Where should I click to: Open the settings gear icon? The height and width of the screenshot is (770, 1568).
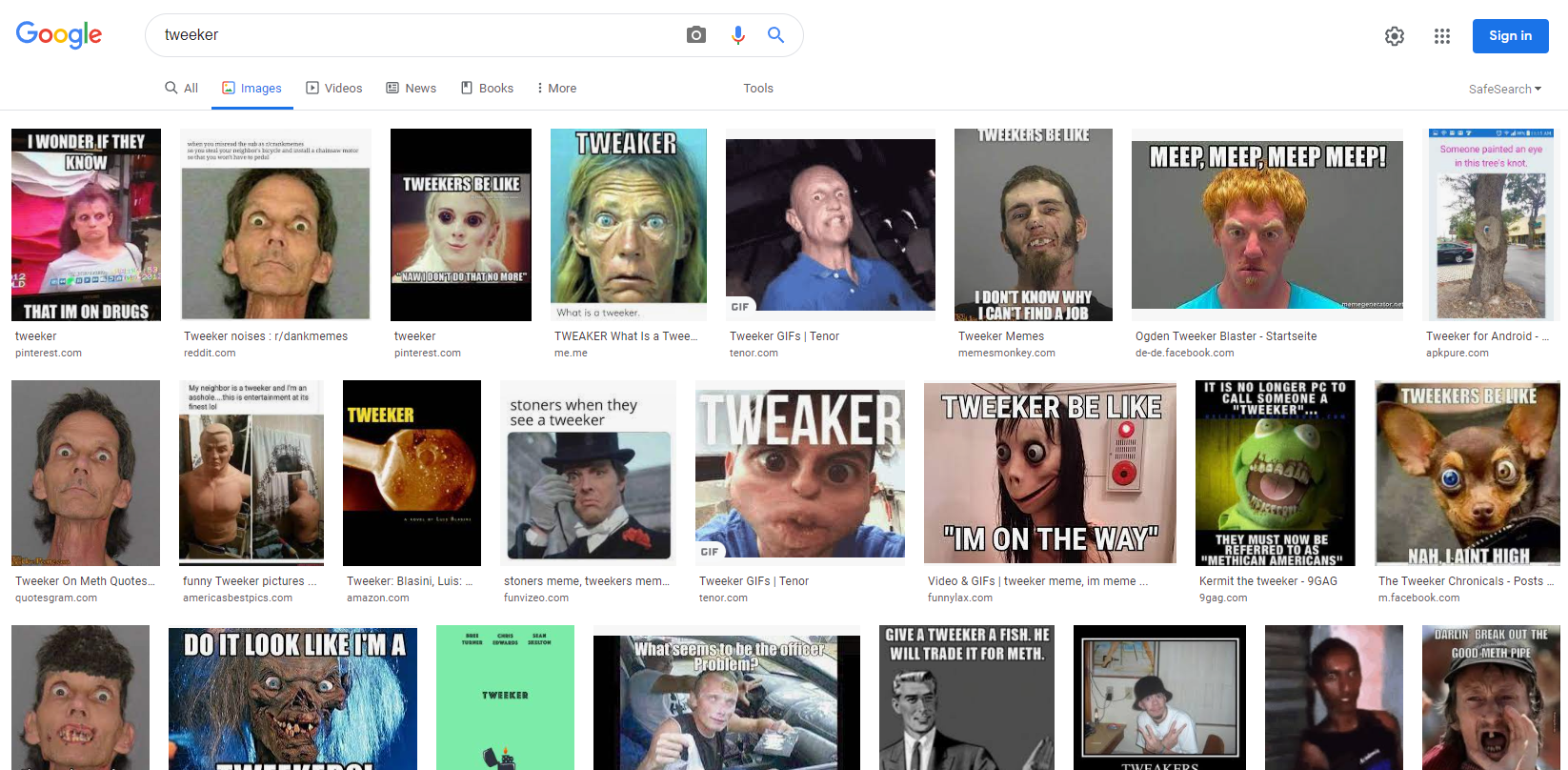(1395, 36)
